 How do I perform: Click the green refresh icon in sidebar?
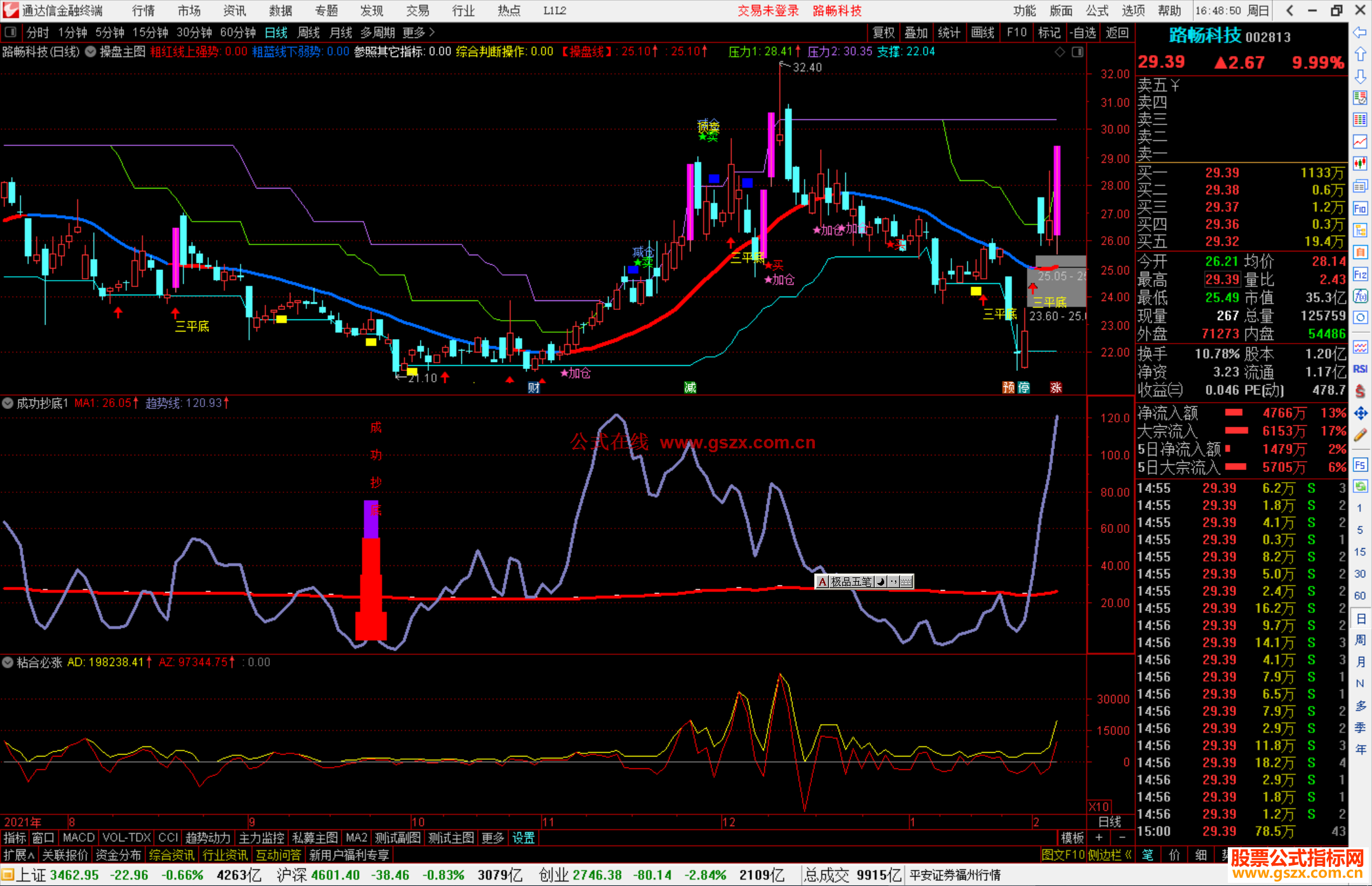point(1360,487)
